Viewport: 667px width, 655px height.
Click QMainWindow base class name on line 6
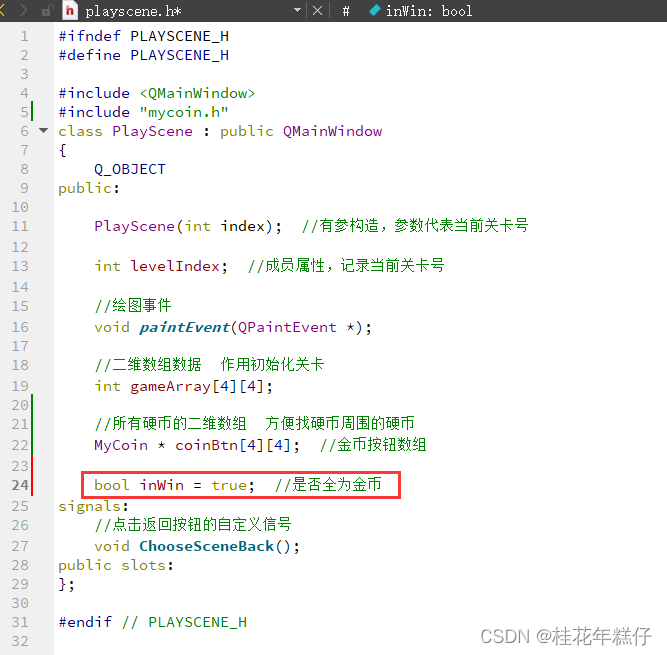pyautogui.click(x=332, y=131)
